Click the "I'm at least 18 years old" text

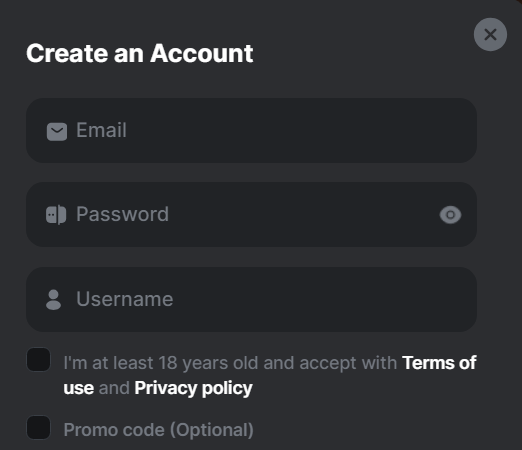[161, 363]
